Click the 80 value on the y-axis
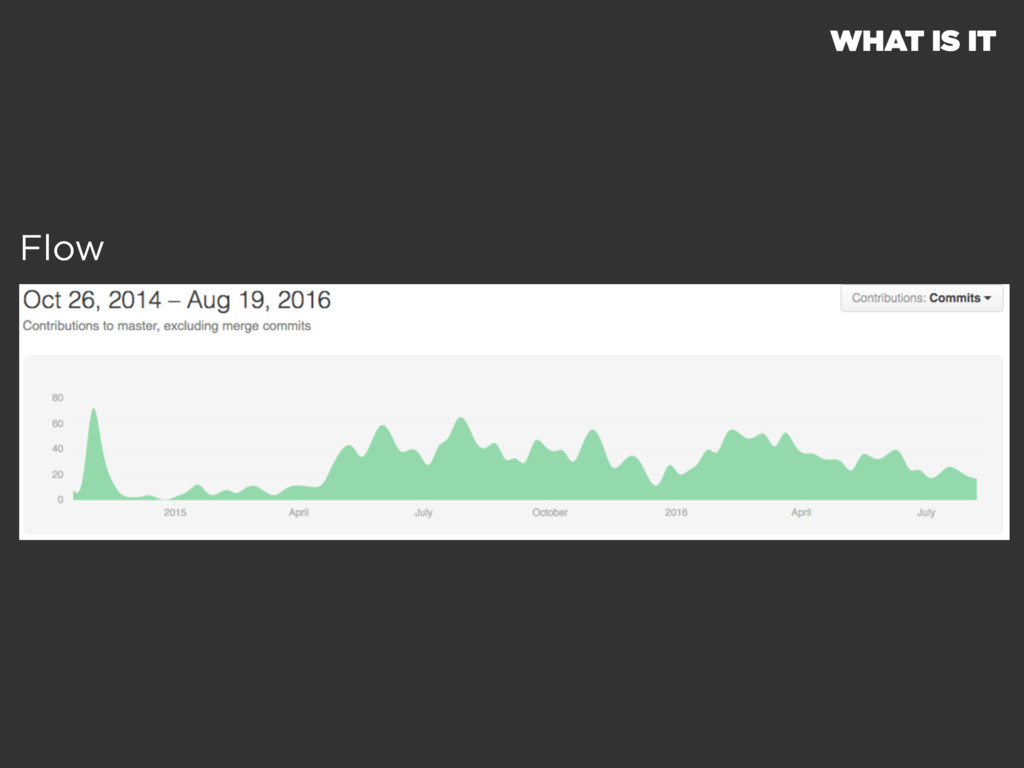The height and width of the screenshot is (768, 1024). (57, 398)
